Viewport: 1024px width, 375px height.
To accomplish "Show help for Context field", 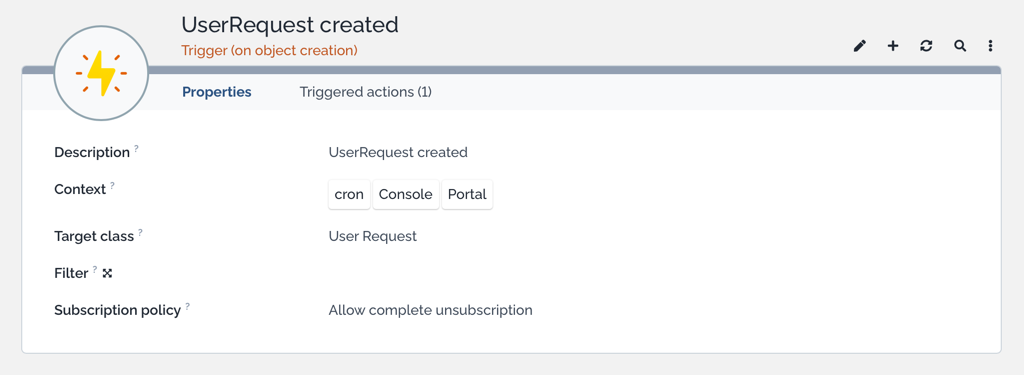I will 112,186.
